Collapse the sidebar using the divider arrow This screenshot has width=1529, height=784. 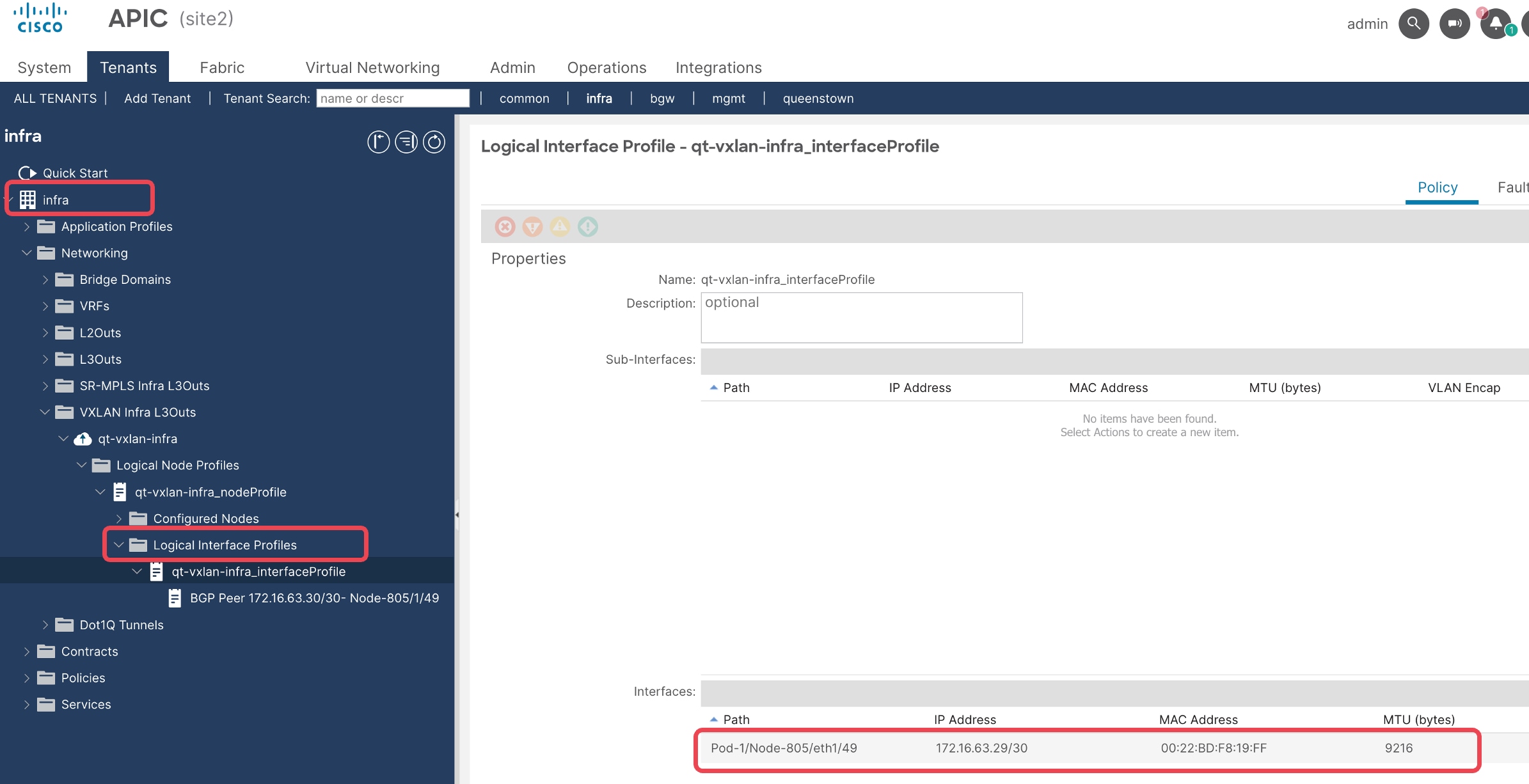457,514
